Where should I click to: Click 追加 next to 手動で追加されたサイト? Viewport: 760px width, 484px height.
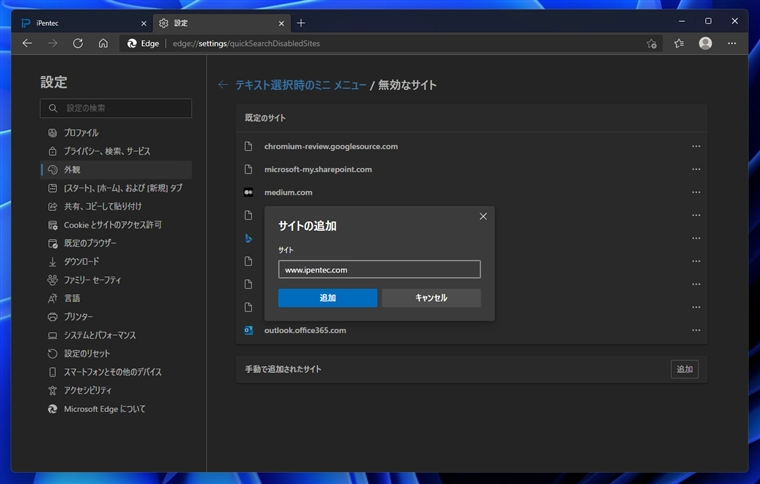point(684,369)
